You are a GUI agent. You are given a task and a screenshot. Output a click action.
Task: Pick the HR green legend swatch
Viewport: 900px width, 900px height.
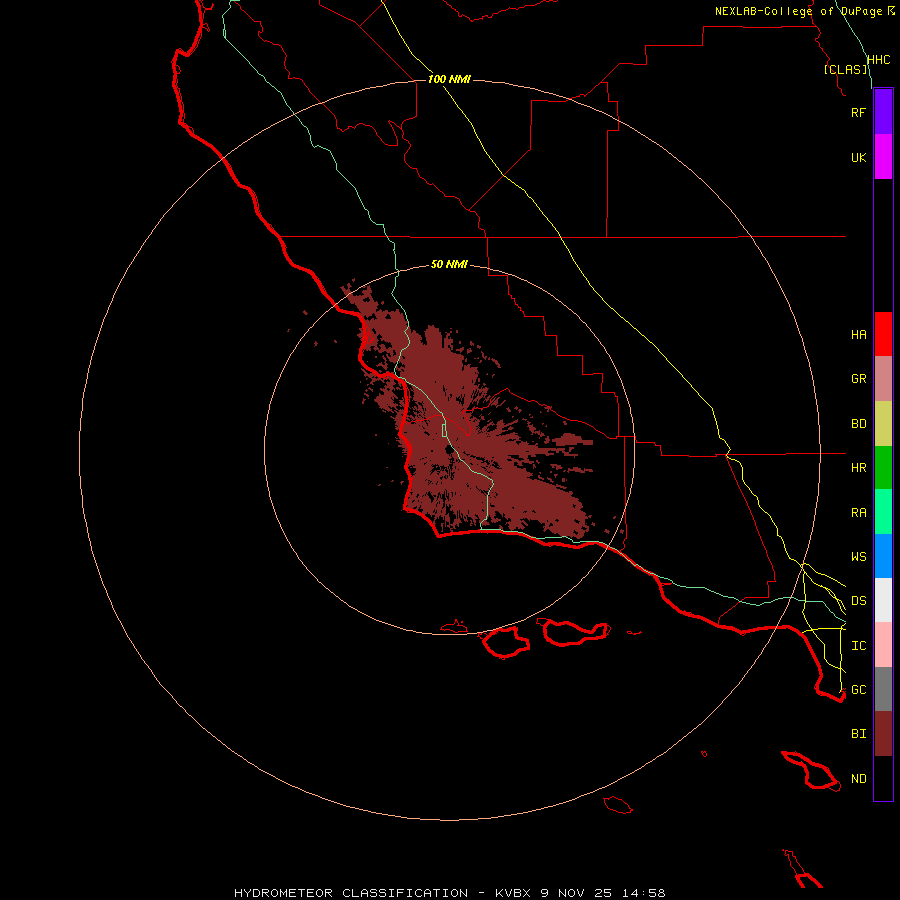[x=883, y=468]
